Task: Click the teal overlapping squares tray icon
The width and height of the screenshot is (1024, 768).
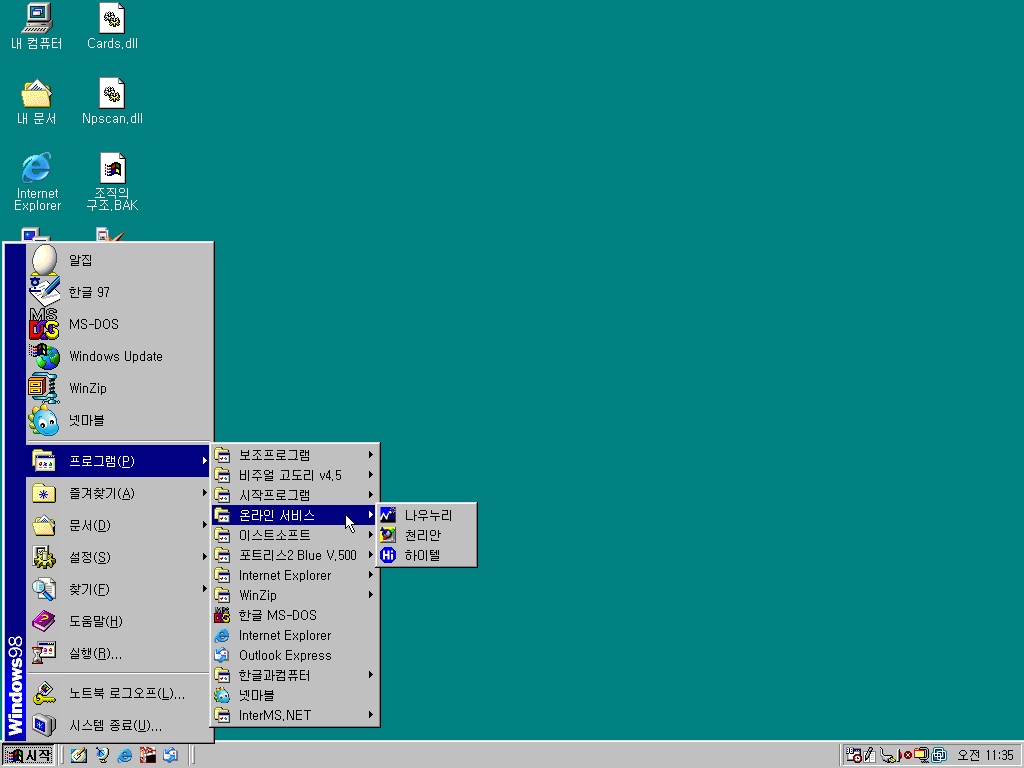Action: [938, 756]
